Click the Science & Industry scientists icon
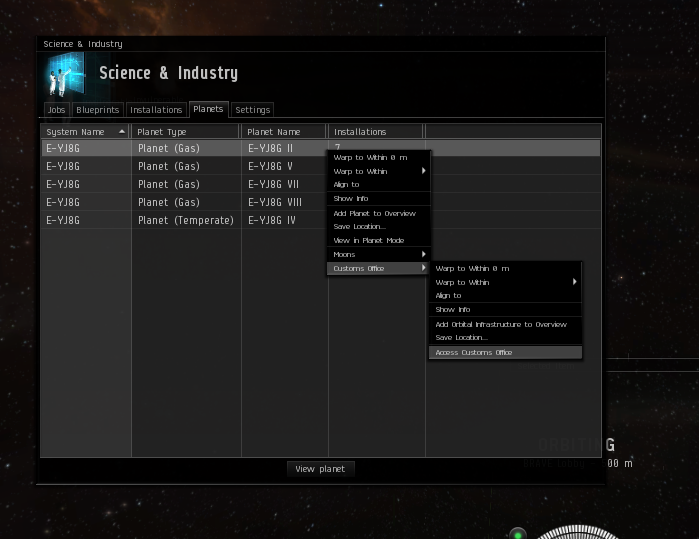The image size is (699, 539). coord(66,74)
